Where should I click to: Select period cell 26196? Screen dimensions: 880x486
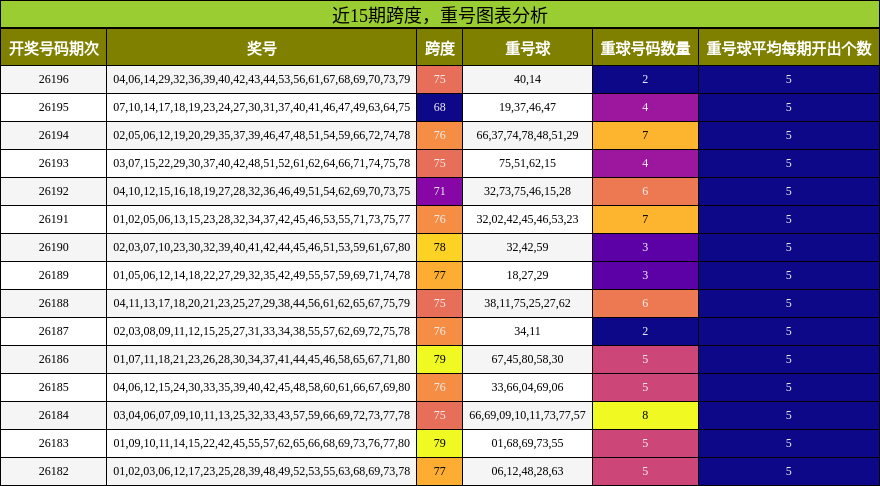pyautogui.click(x=53, y=79)
